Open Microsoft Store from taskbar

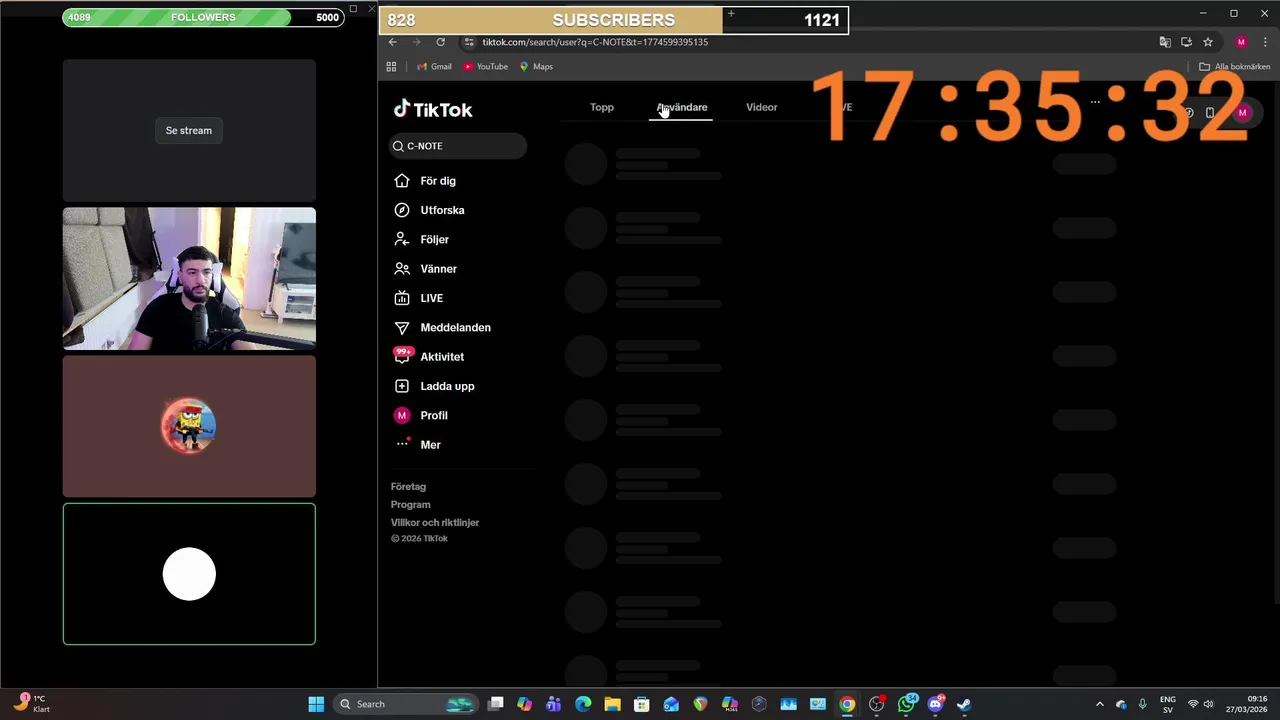pyautogui.click(x=642, y=704)
